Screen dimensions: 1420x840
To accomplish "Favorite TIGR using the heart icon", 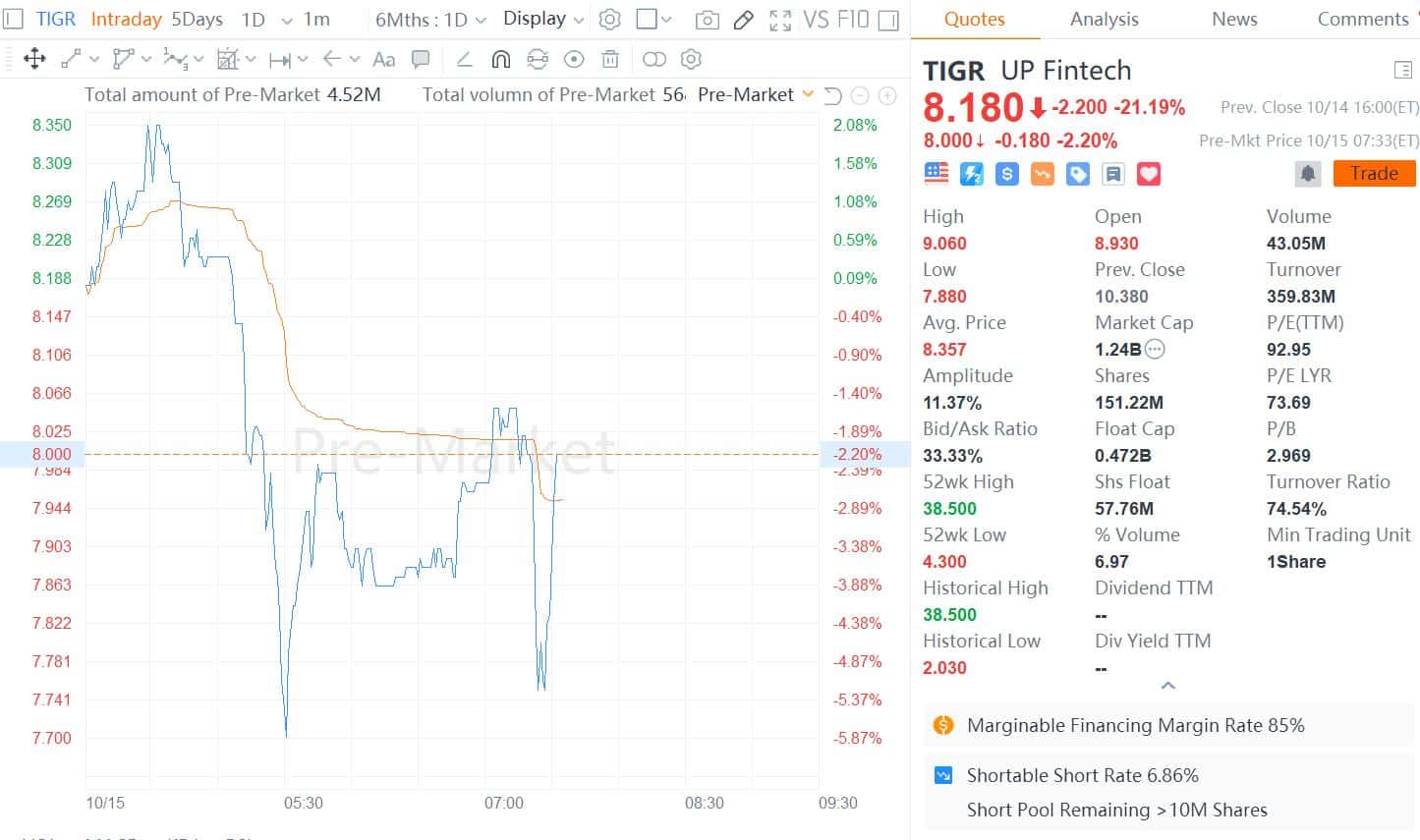I will [x=1148, y=174].
